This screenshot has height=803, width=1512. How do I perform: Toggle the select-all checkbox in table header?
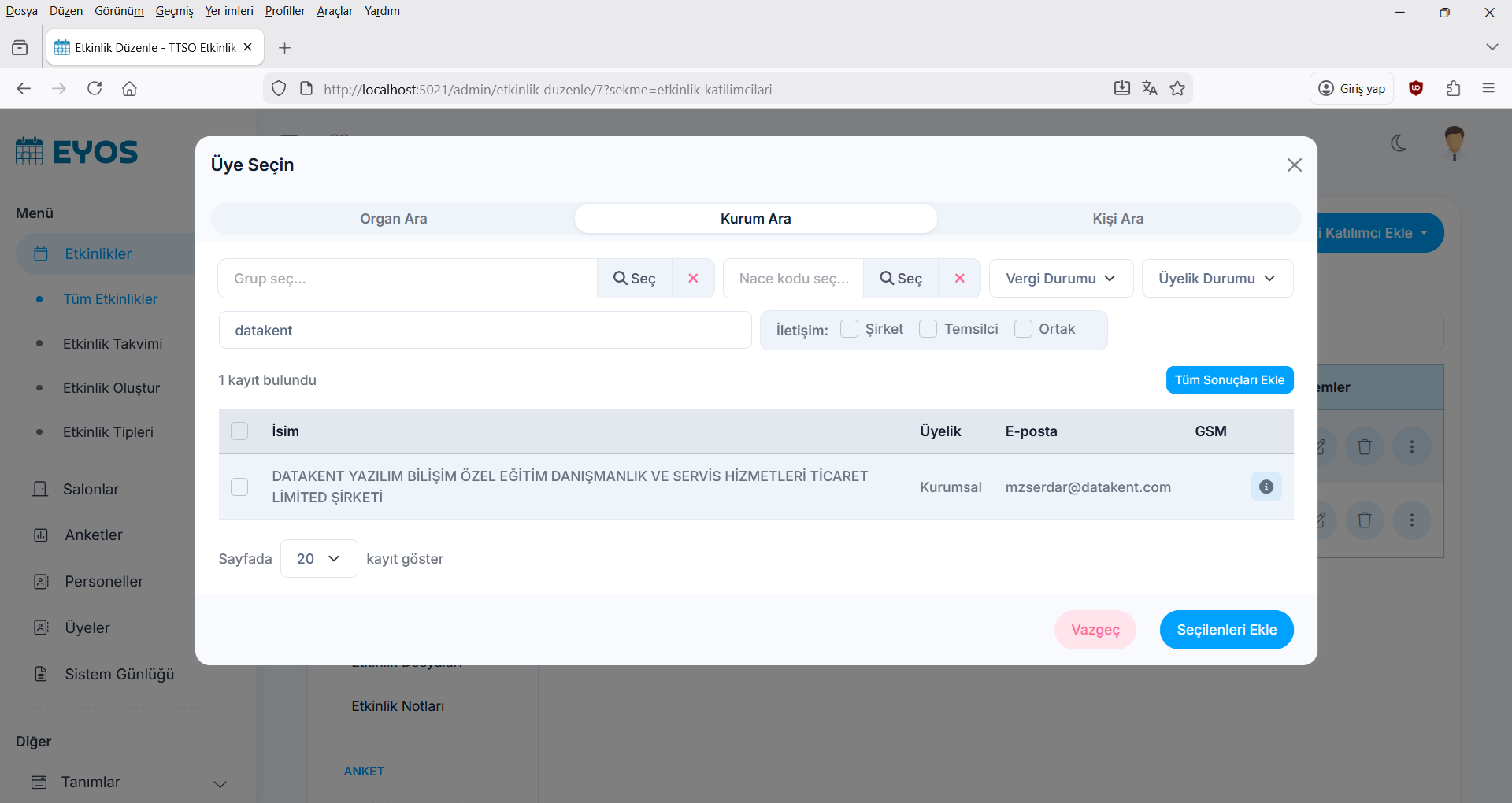[239, 431]
